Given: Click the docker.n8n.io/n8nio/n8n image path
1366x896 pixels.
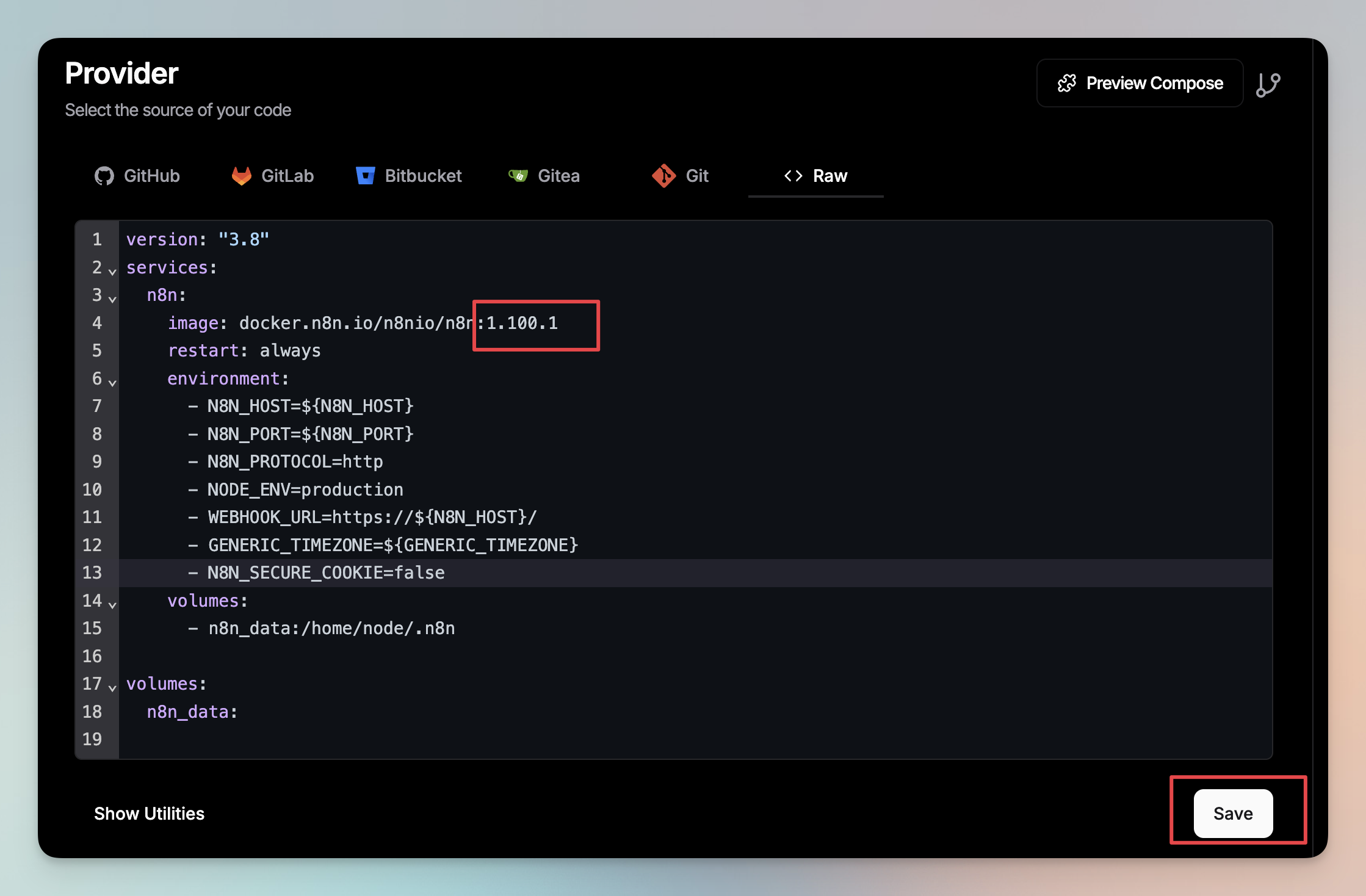Looking at the screenshot, I should pyautogui.click(x=357, y=323).
